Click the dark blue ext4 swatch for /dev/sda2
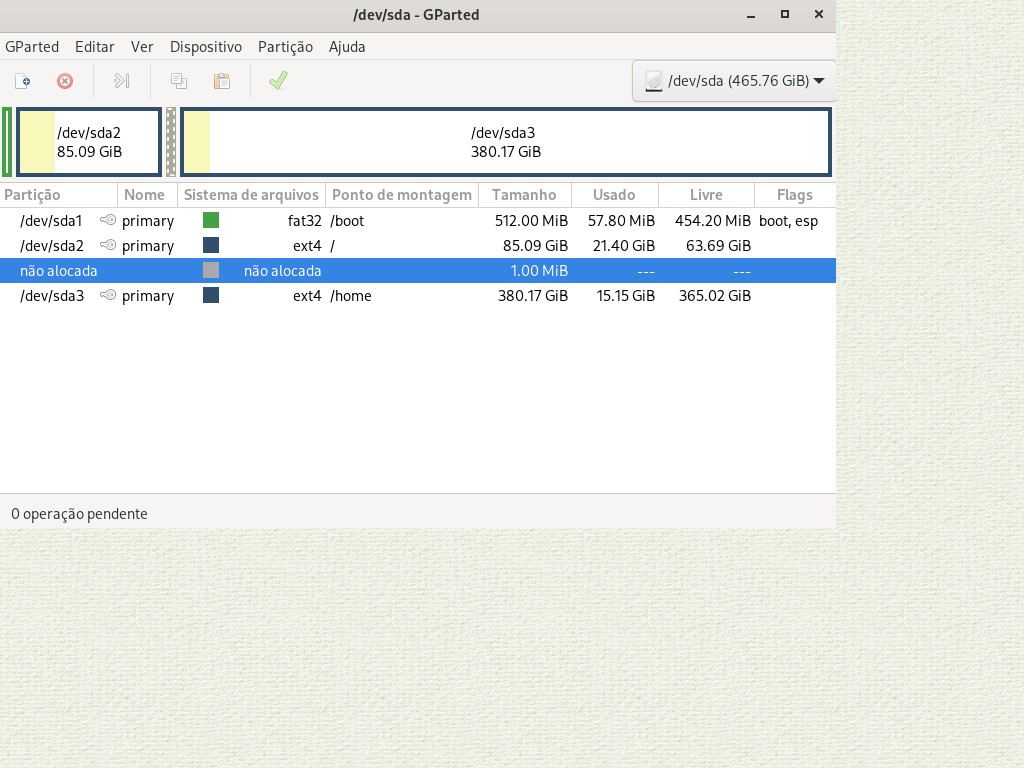This screenshot has width=1024, height=768. (x=211, y=245)
